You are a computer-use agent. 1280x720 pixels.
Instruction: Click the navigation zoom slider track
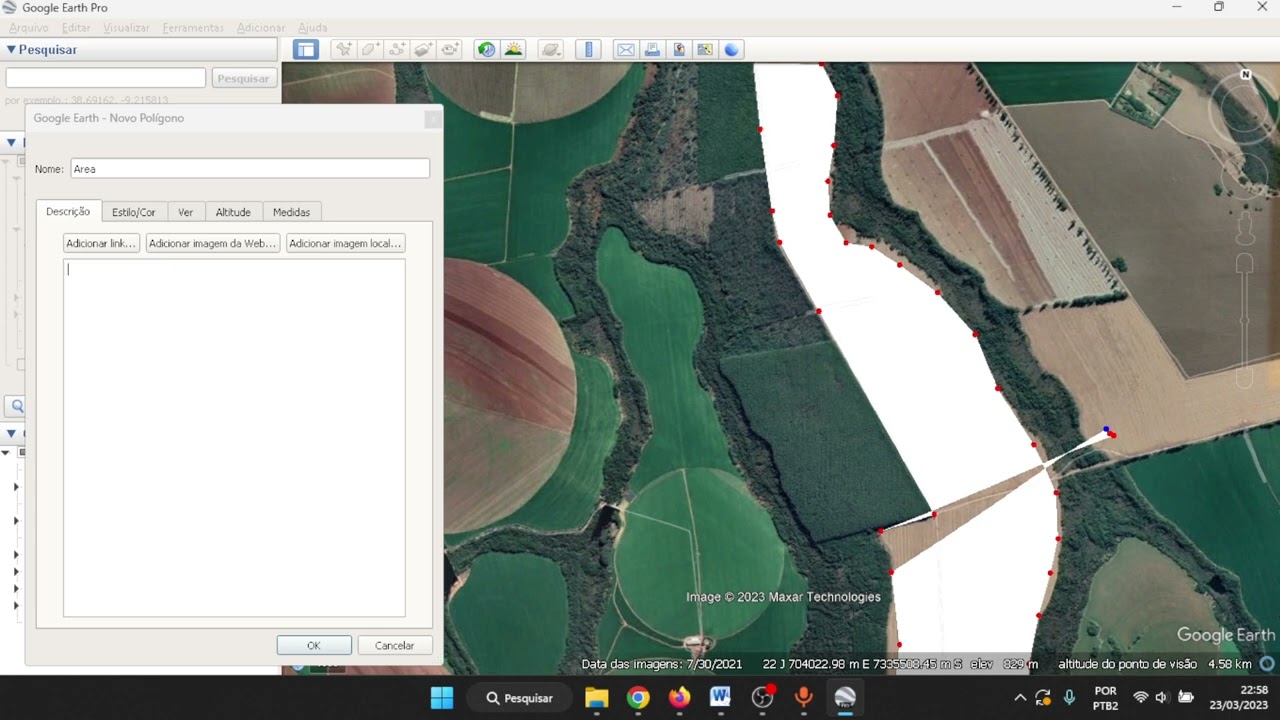click(x=1245, y=322)
